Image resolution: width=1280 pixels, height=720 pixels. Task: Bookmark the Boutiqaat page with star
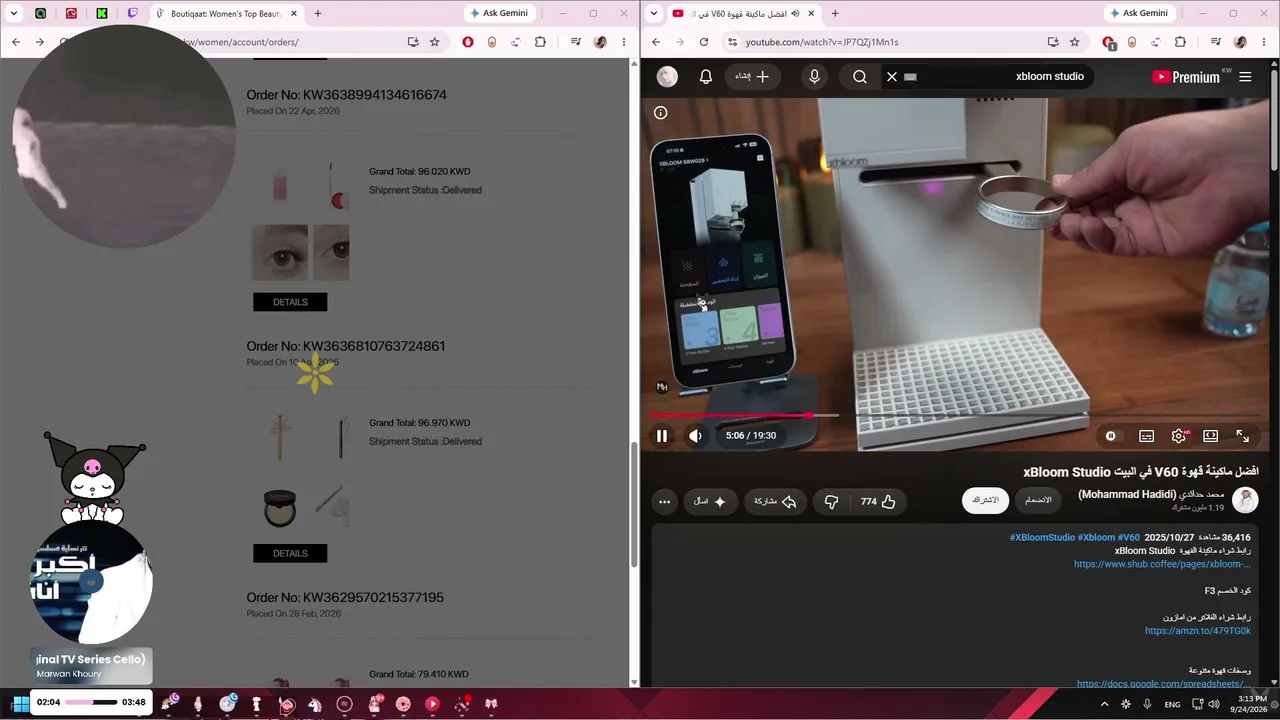click(434, 42)
